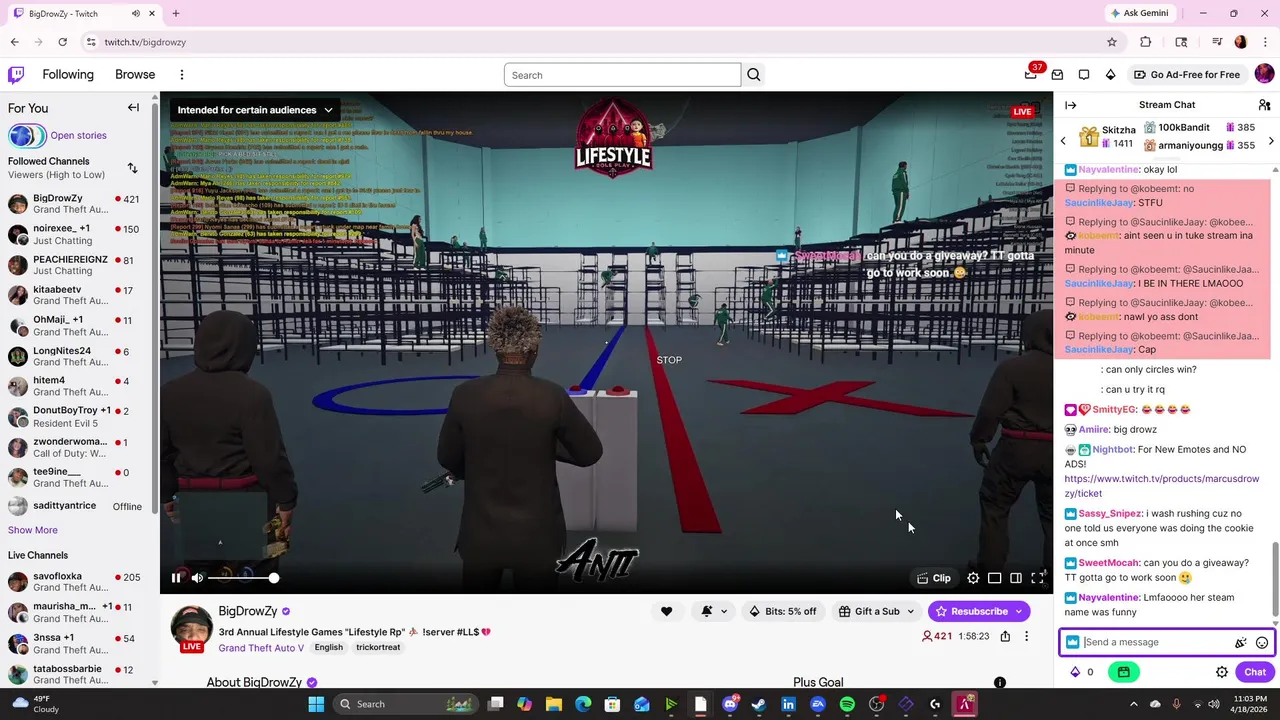Image resolution: width=1280 pixels, height=720 pixels.
Task: Enter fullscreen on video player
Action: 1037,578
